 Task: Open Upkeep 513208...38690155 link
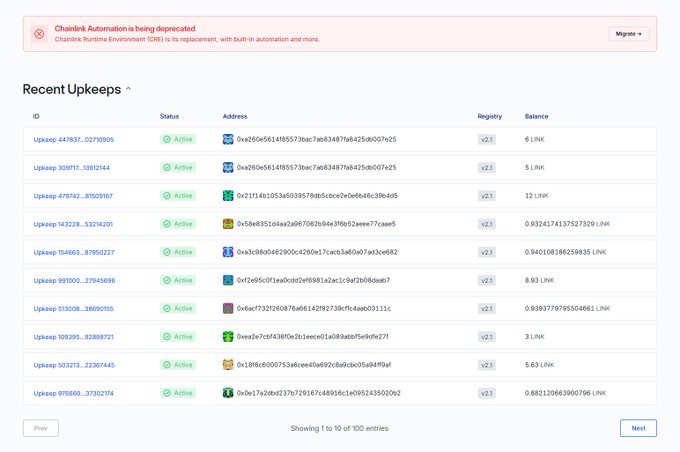pos(73,309)
